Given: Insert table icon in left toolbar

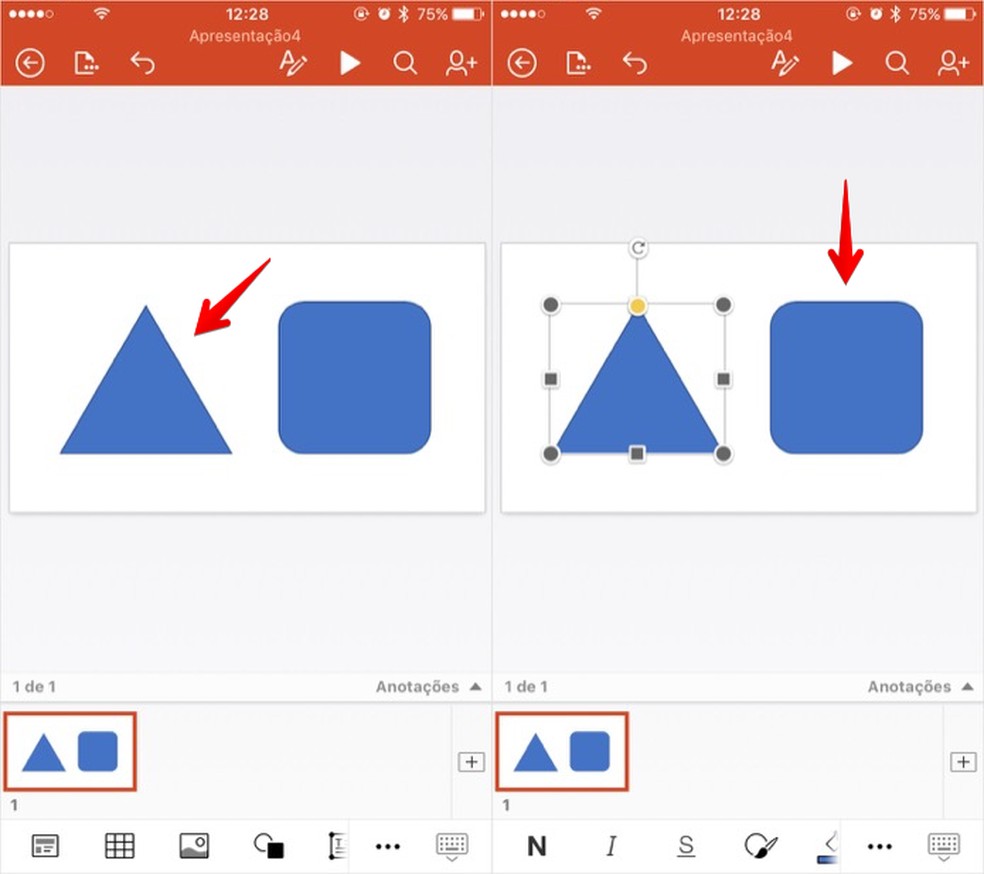Looking at the screenshot, I should point(119,846).
